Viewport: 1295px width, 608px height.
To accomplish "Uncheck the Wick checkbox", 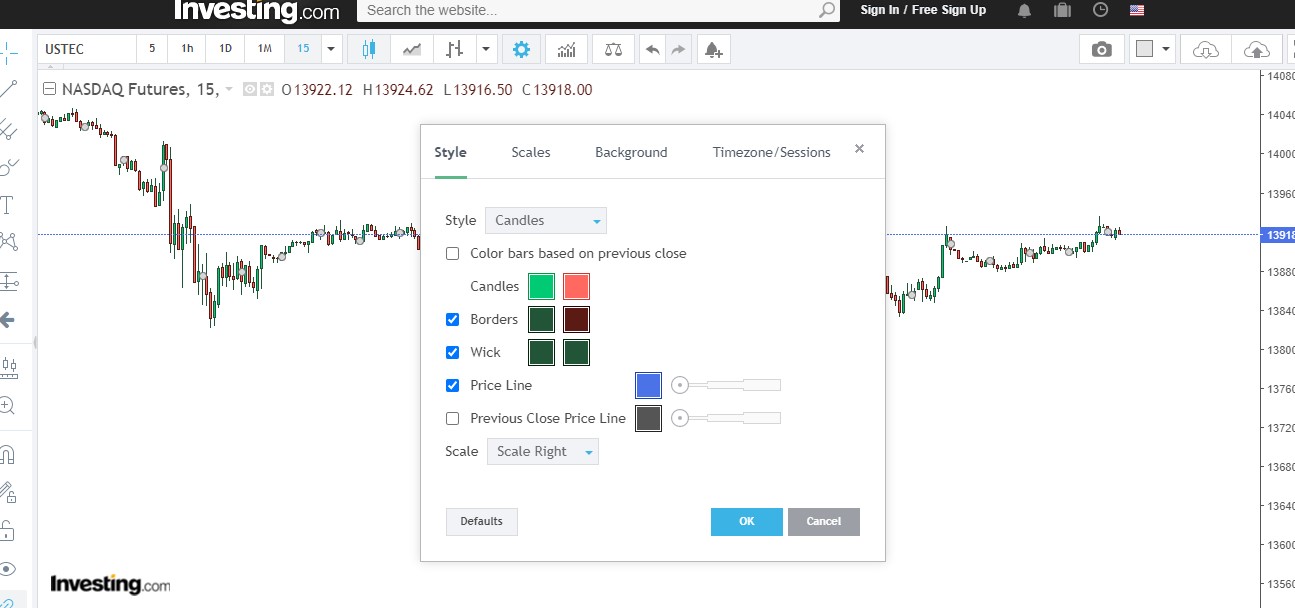I will tap(452, 353).
